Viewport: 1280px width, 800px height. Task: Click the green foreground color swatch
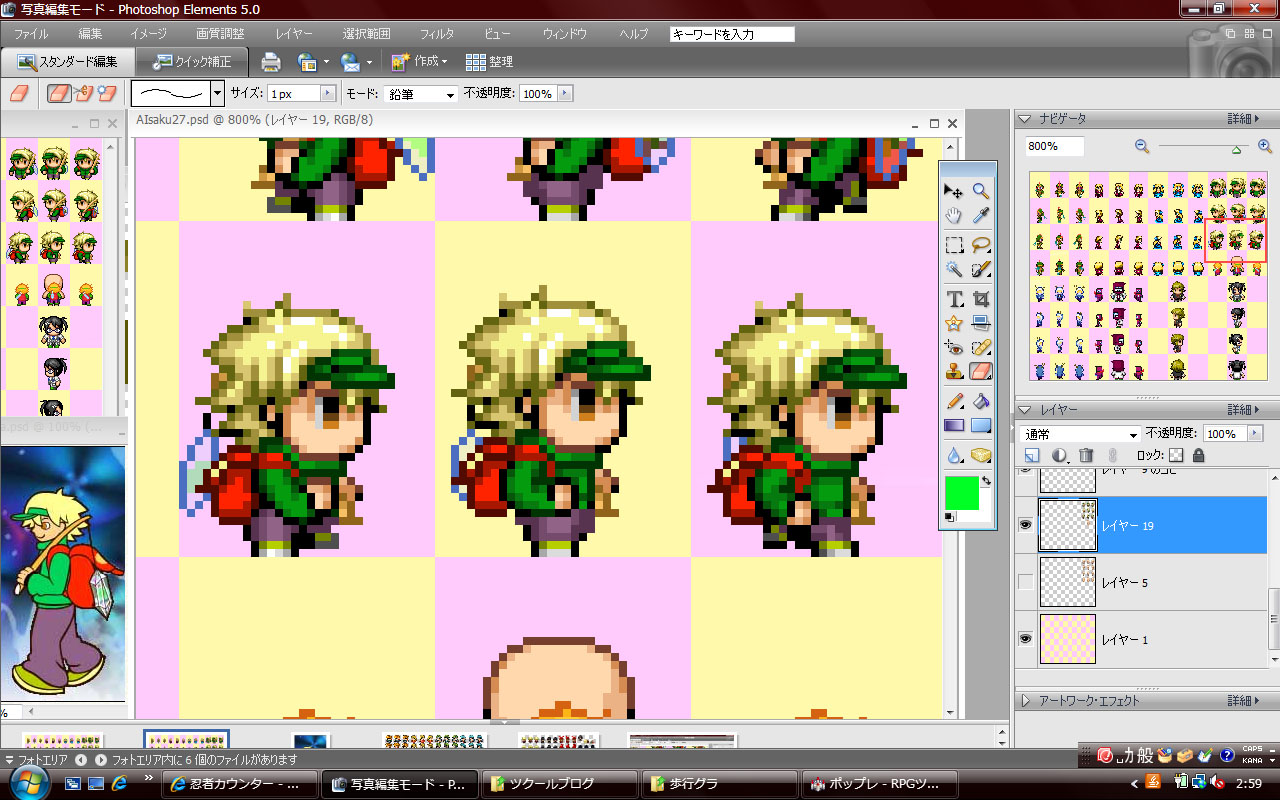tap(961, 492)
